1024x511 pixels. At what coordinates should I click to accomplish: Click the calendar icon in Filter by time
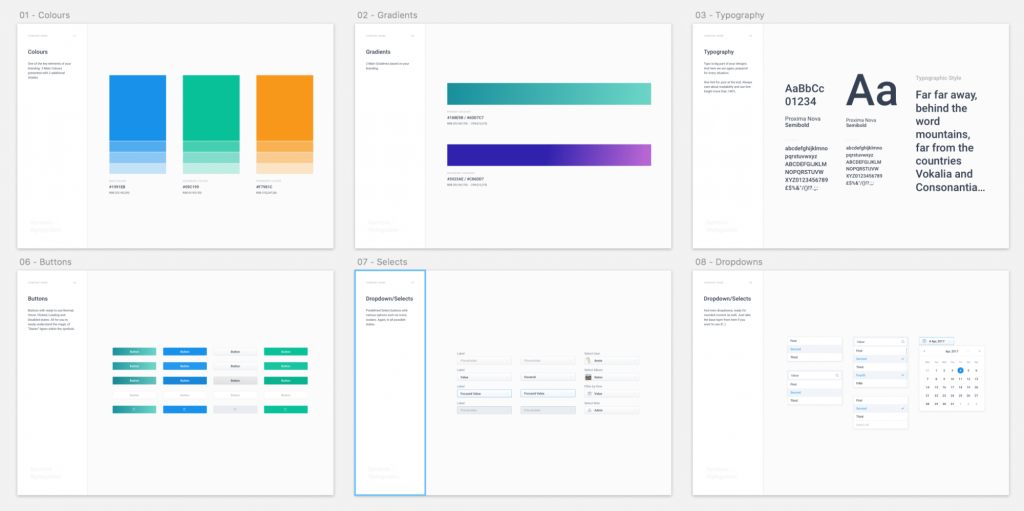590,393
